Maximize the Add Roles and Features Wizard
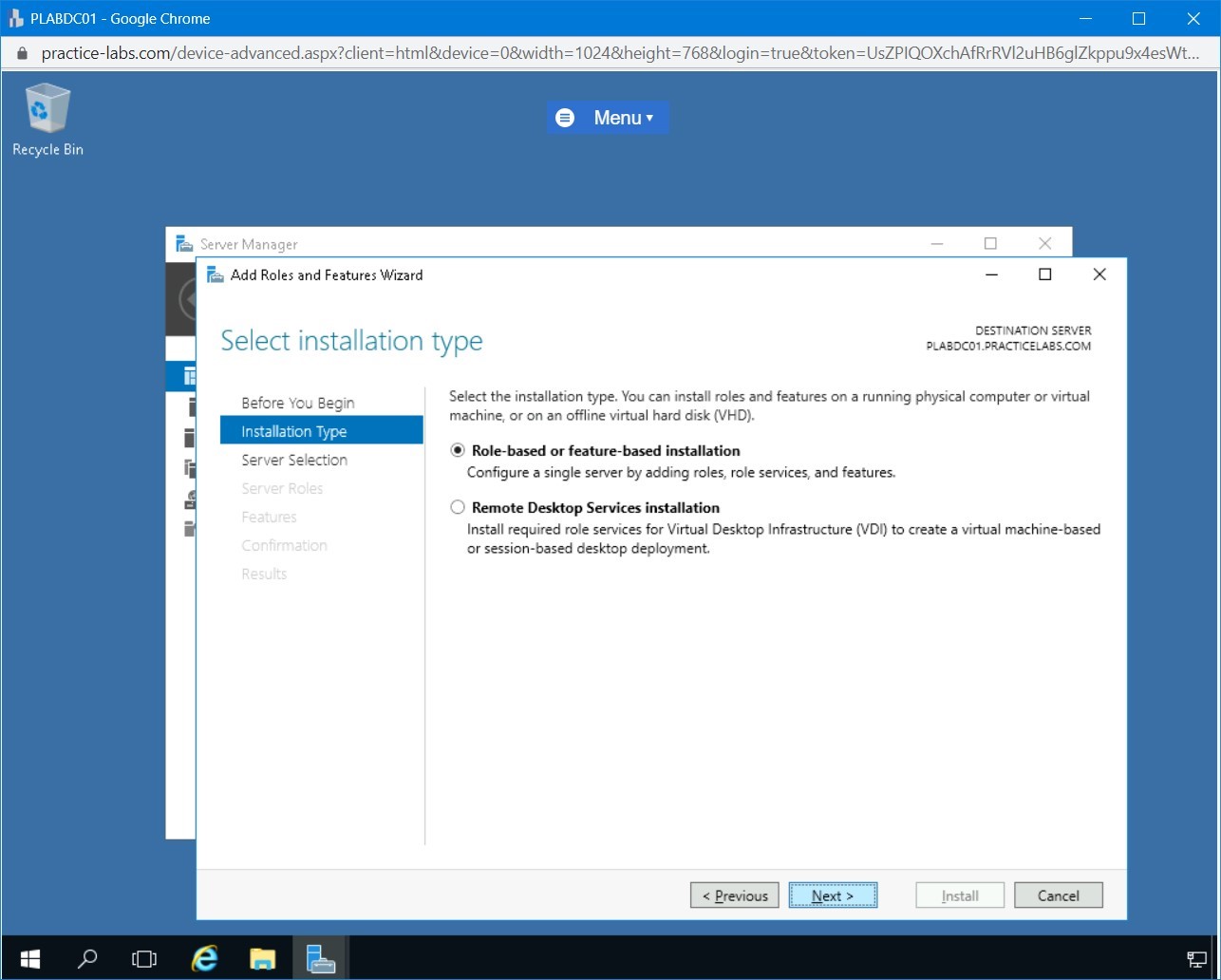 pos(1045,274)
